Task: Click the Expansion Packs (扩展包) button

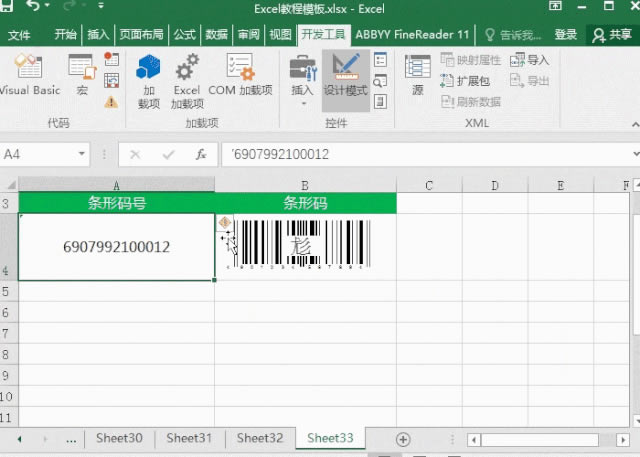Action: click(466, 81)
